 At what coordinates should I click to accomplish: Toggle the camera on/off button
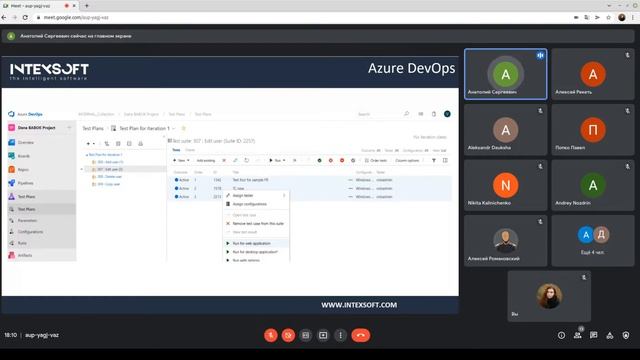(288, 335)
